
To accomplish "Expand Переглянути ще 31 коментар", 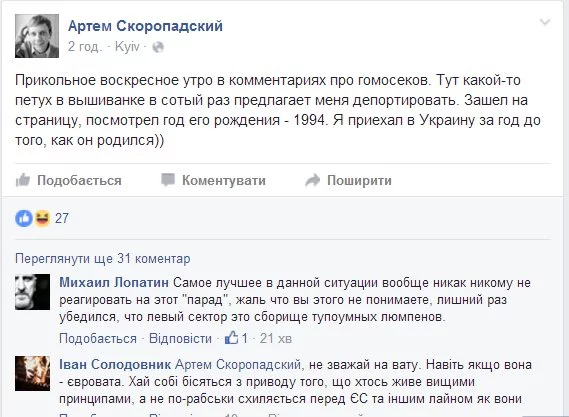I will coord(103,259).
